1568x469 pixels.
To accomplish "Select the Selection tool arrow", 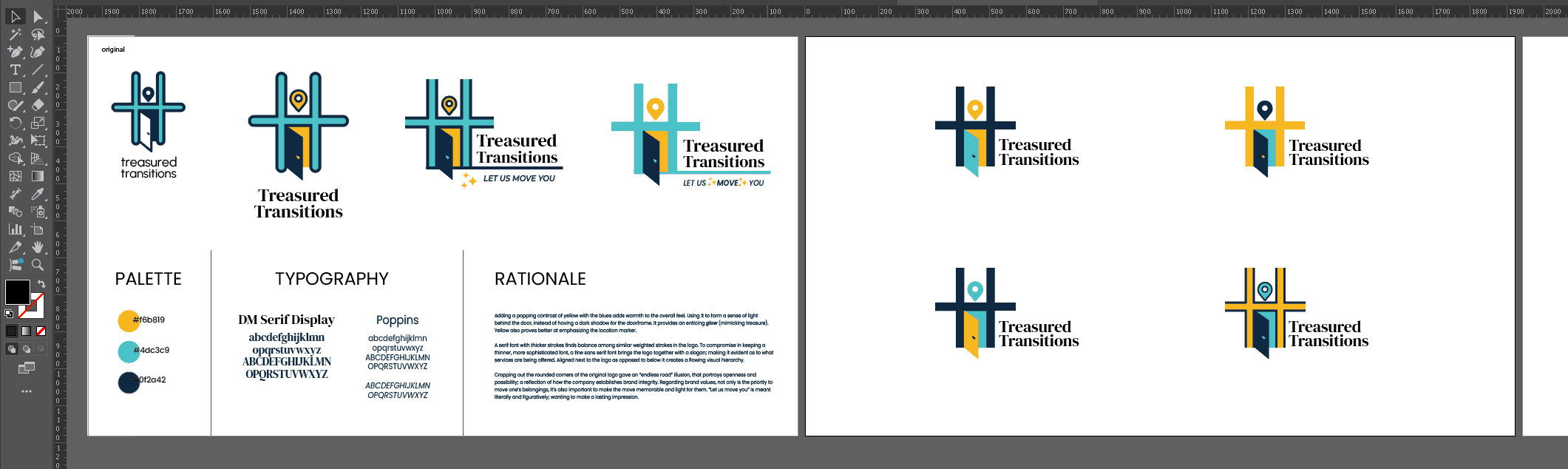I will [x=15, y=16].
